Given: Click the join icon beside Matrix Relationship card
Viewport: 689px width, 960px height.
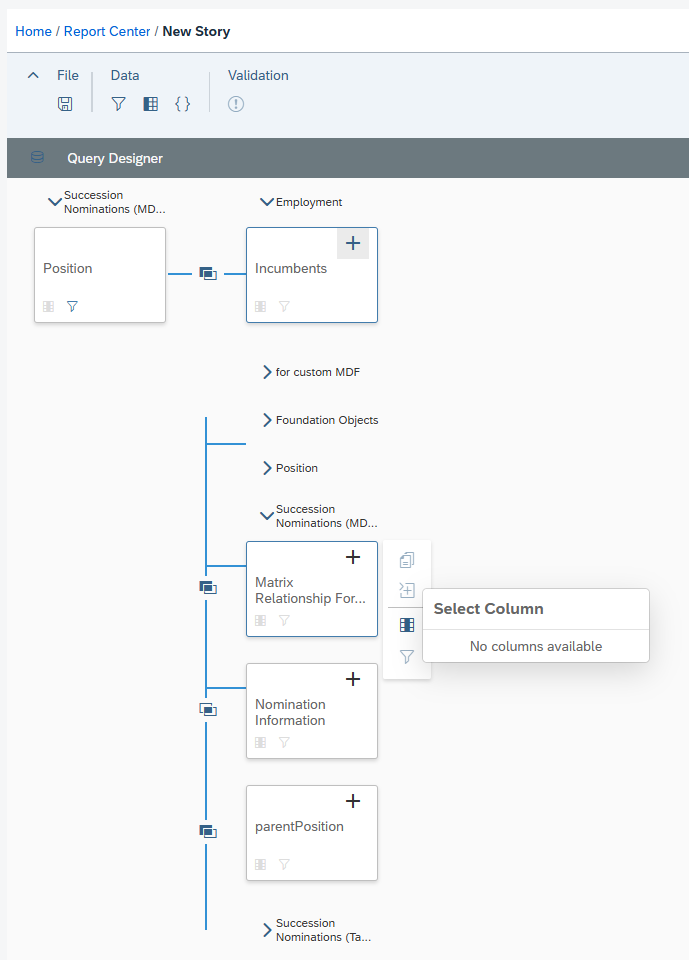Looking at the screenshot, I should 208,588.
